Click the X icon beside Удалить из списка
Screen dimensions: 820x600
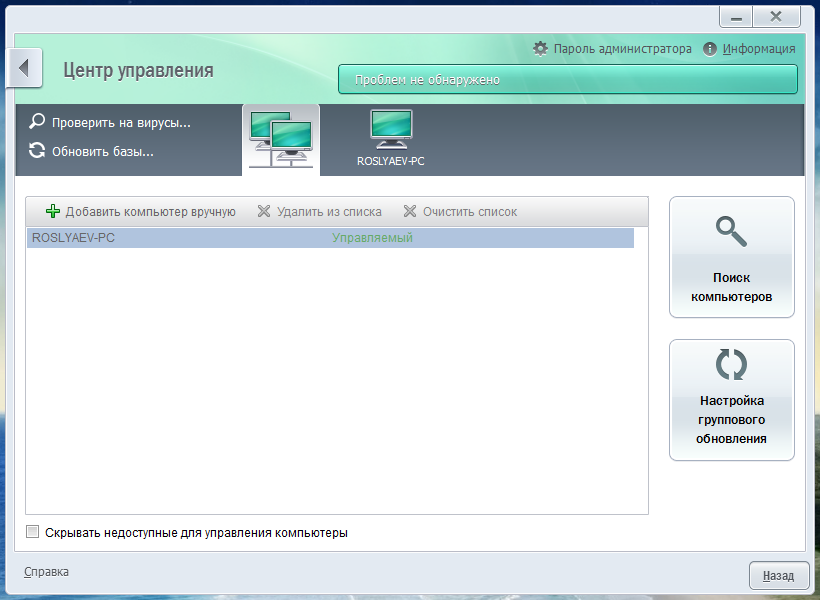264,211
